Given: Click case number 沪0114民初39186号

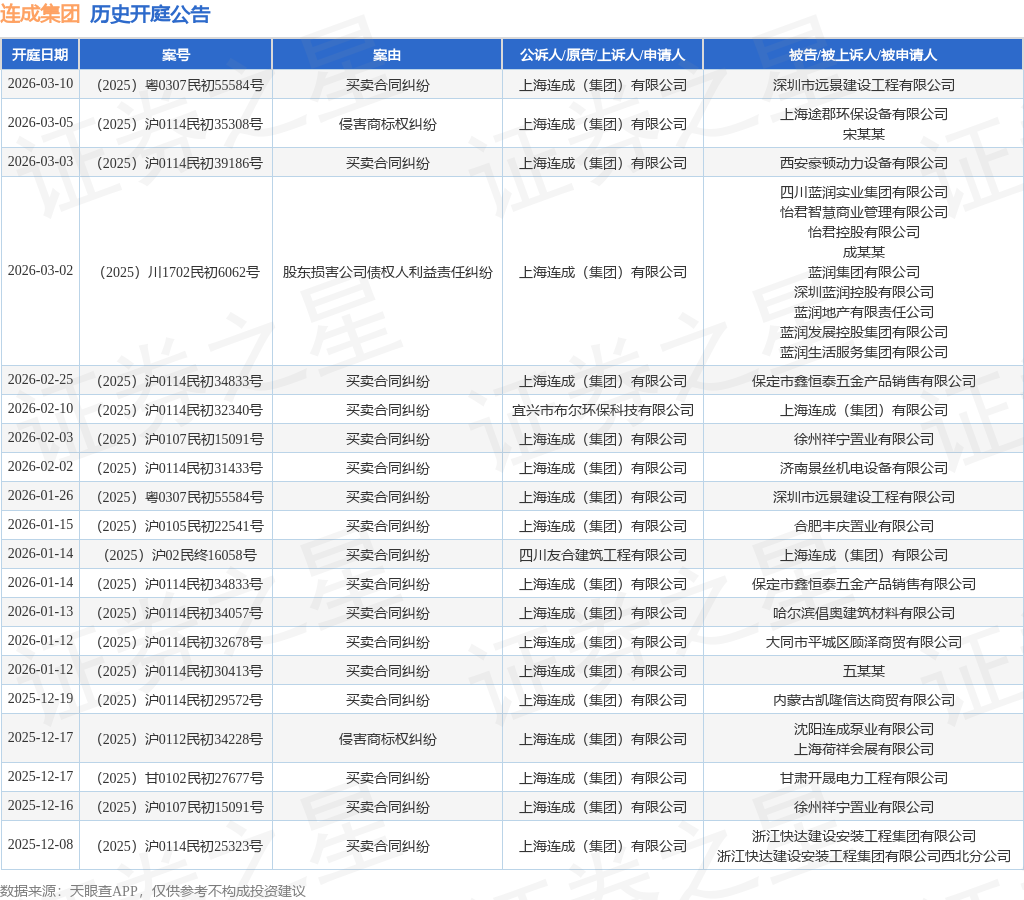Looking at the screenshot, I should 180,163.
